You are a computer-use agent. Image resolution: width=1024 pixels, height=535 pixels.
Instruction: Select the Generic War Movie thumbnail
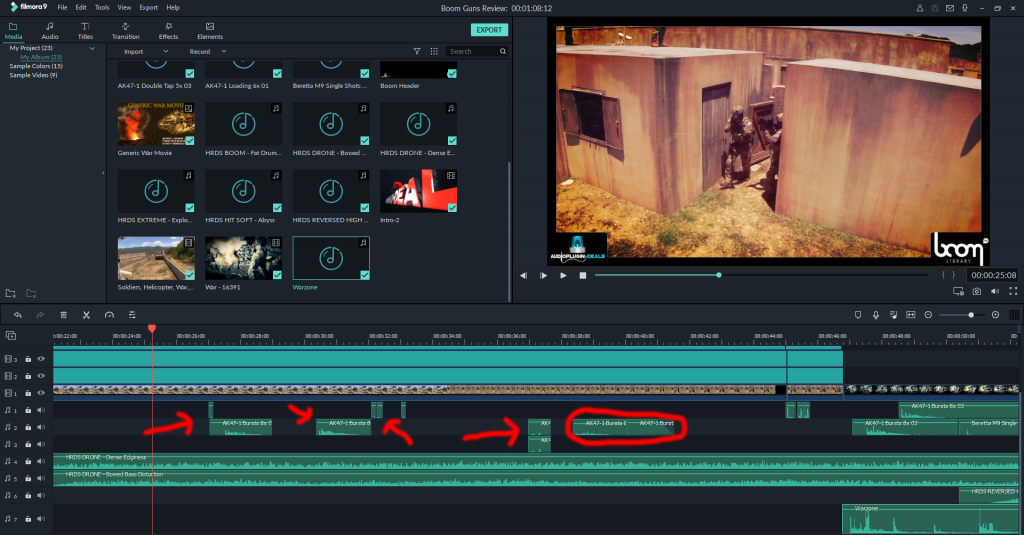click(x=155, y=124)
